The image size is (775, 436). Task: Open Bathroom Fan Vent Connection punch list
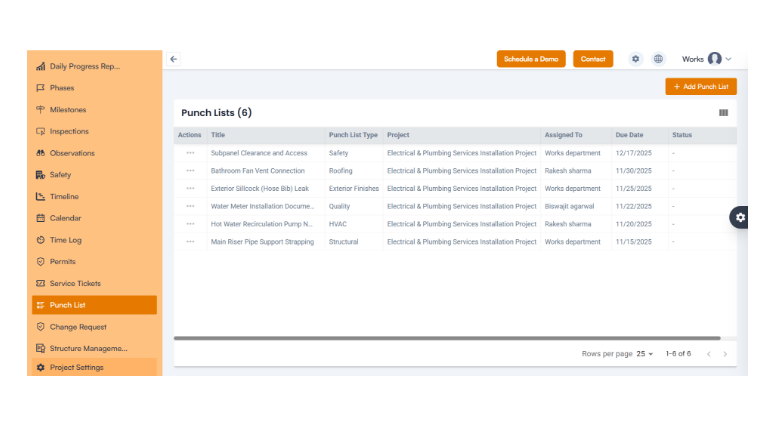coord(257,171)
